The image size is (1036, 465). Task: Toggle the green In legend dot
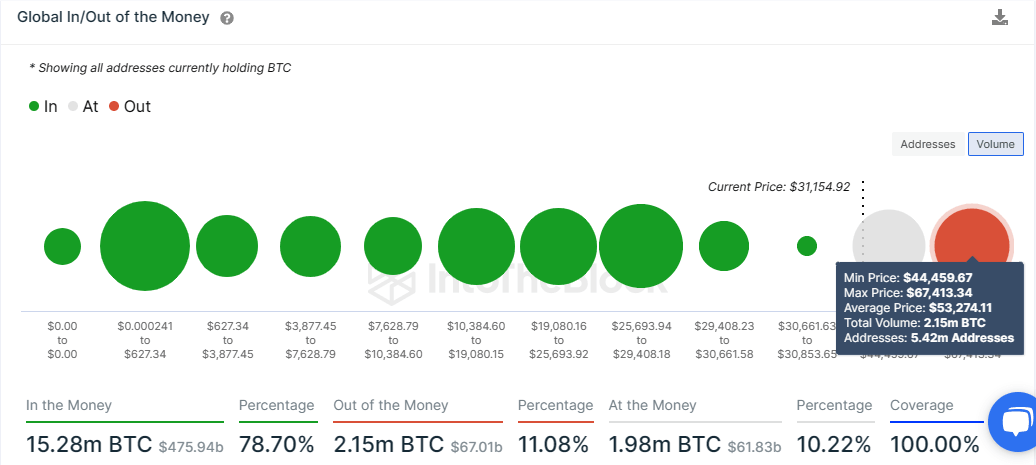(34, 106)
